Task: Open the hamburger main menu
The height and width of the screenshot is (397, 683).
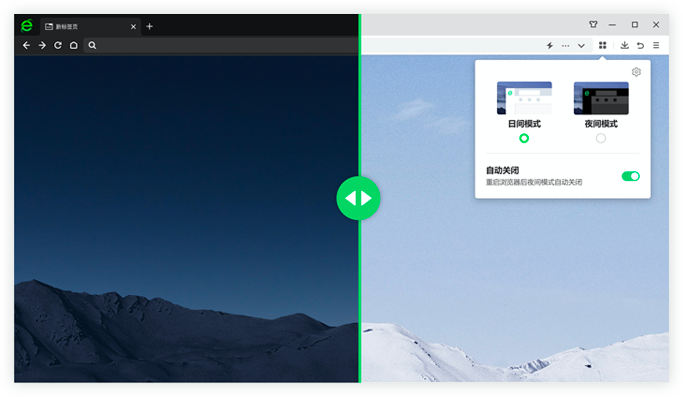Action: 656,45
